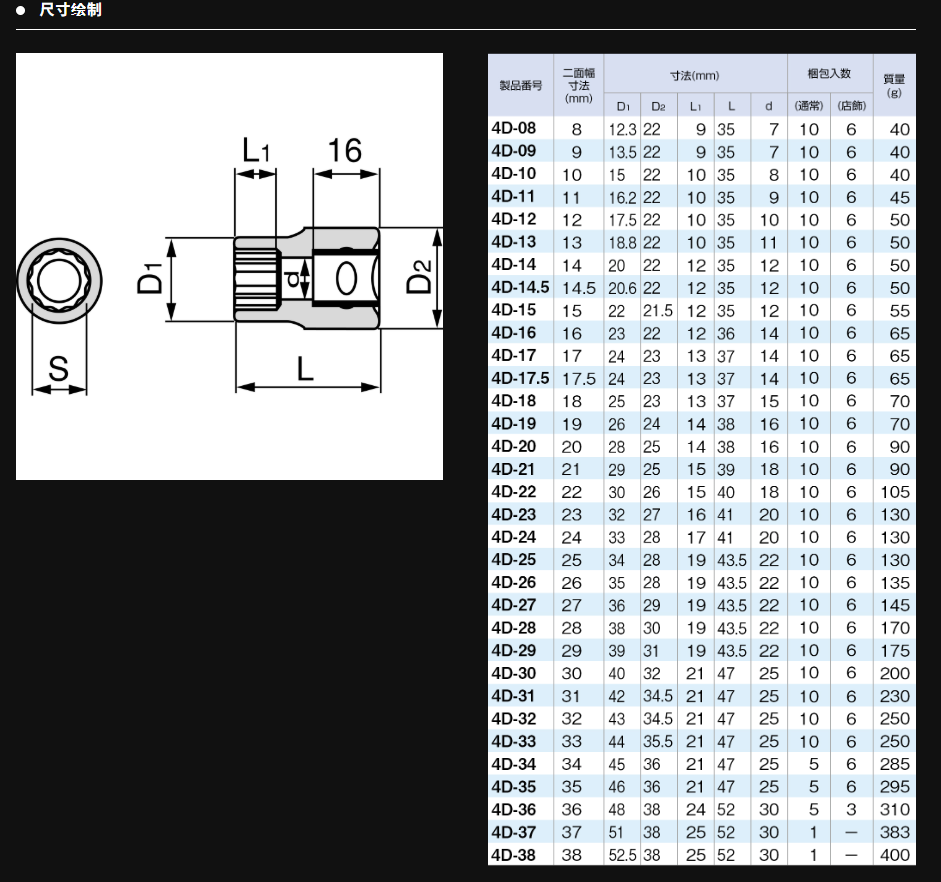This screenshot has height=882, width=941.
Task: Select the 16 dimension label in diagram
Action: (345, 150)
